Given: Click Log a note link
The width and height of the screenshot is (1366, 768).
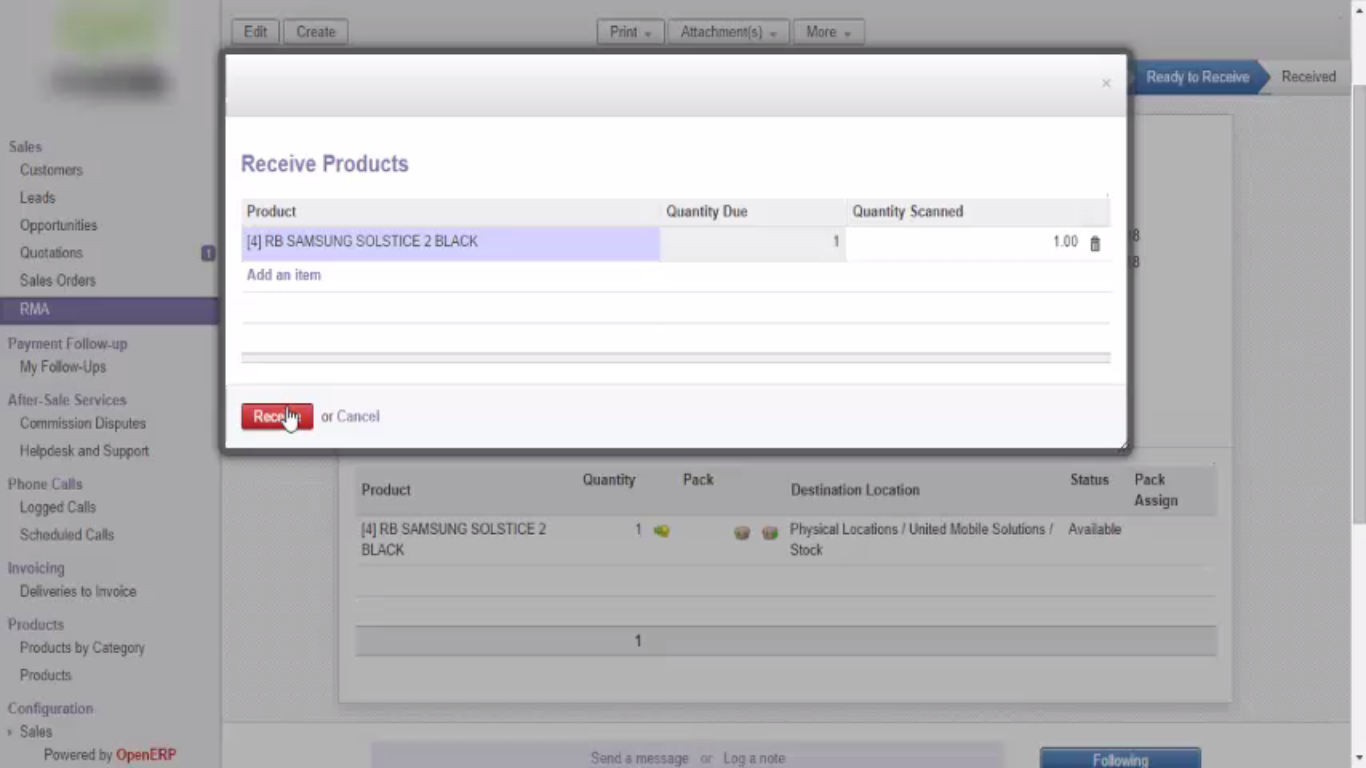Looking at the screenshot, I should (x=754, y=758).
